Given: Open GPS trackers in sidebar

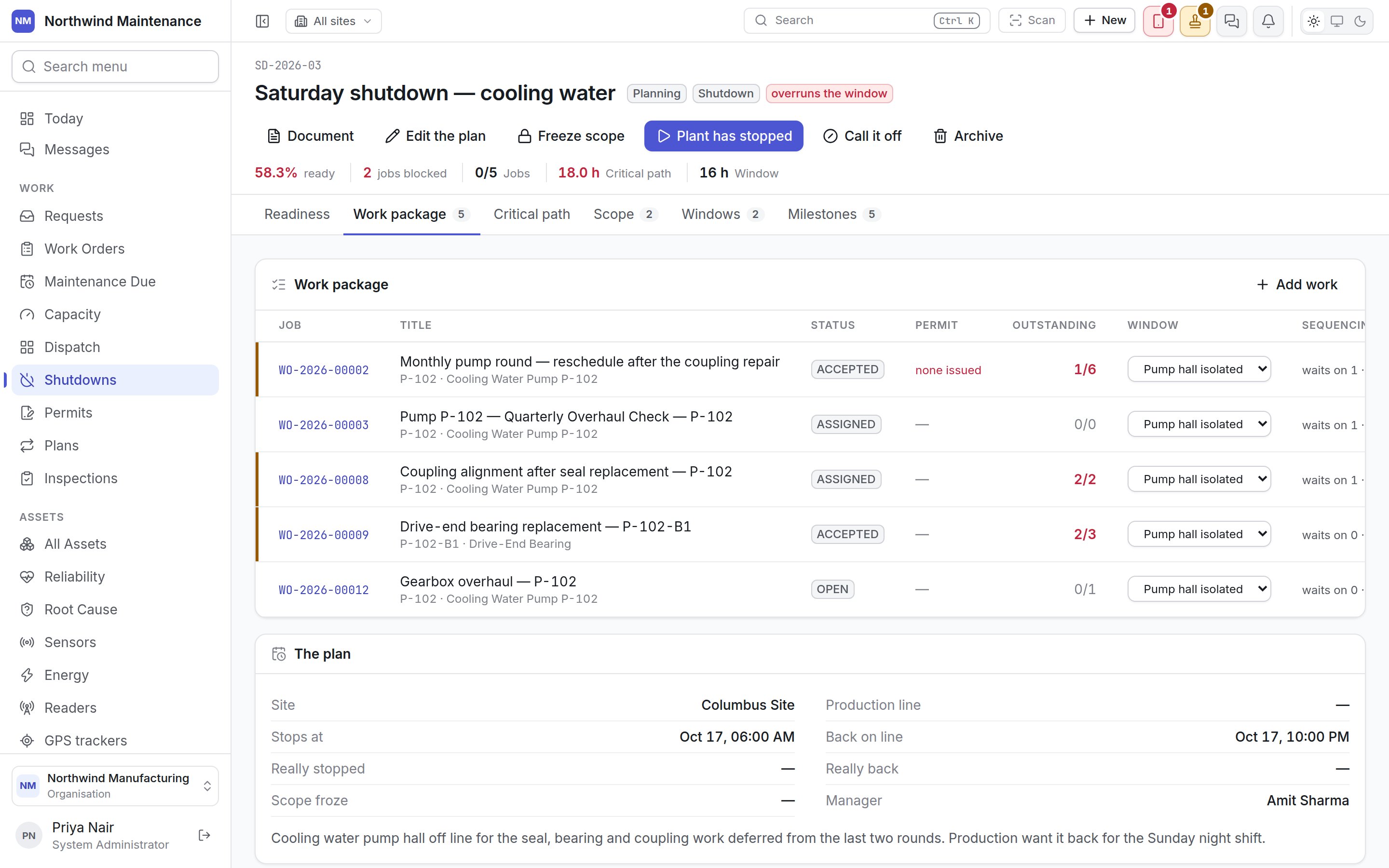Looking at the screenshot, I should click(115, 741).
